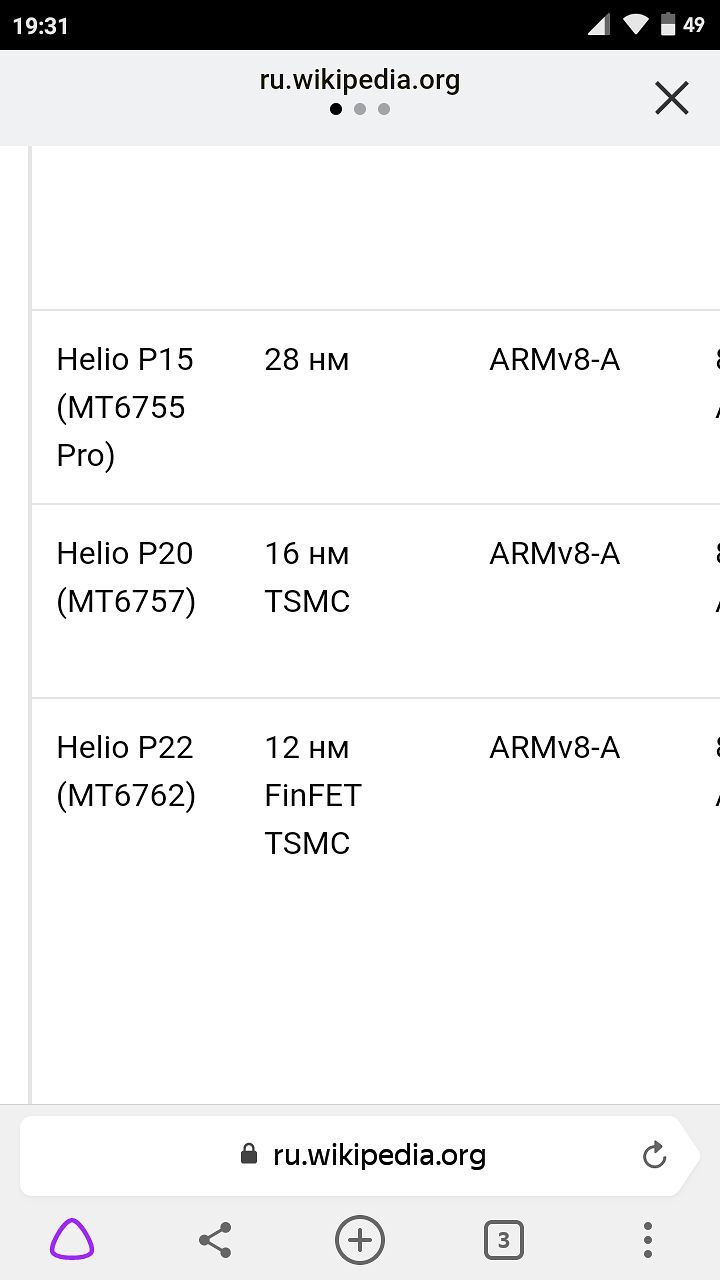This screenshot has width=720, height=1280.
Task: Open the share icon in bottom bar
Action: tap(215, 1240)
